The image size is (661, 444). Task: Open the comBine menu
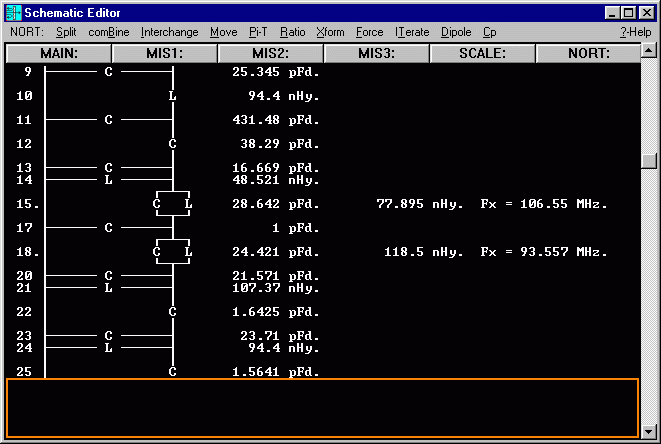(x=108, y=32)
